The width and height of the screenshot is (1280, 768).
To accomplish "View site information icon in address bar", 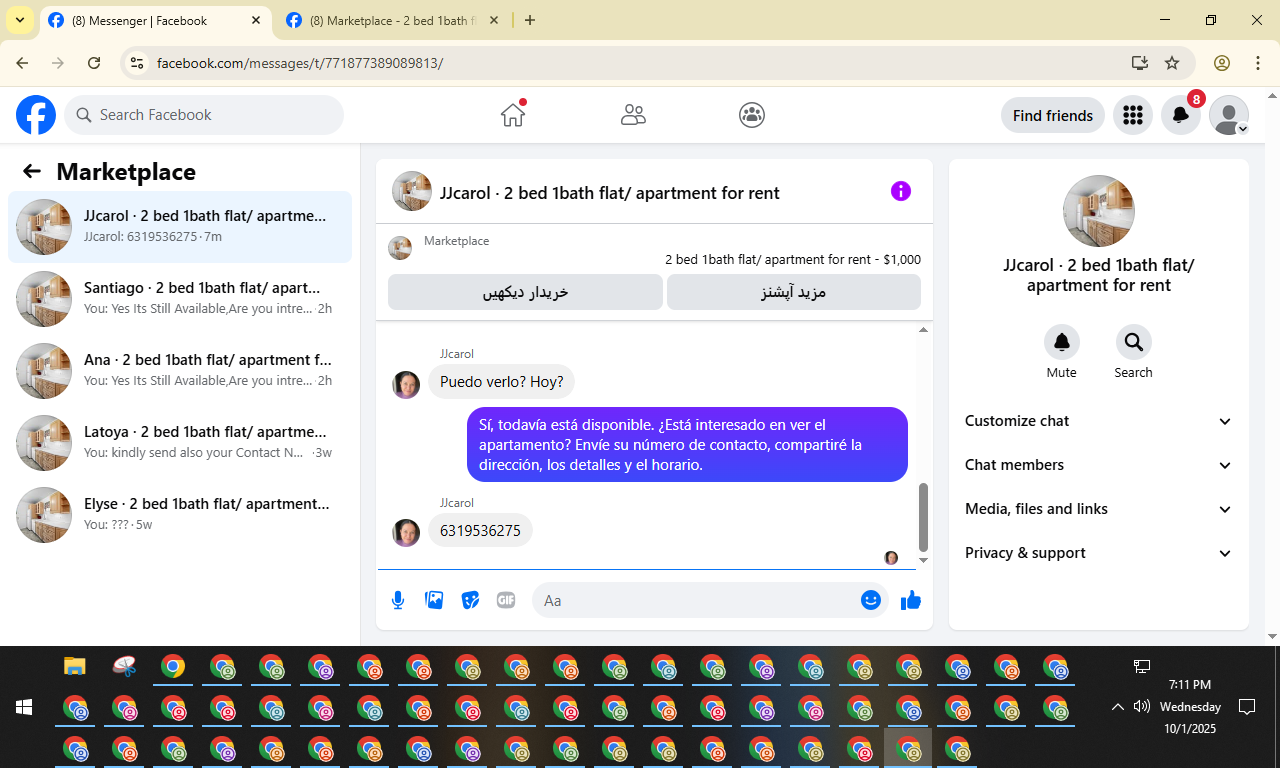I will point(138,63).
